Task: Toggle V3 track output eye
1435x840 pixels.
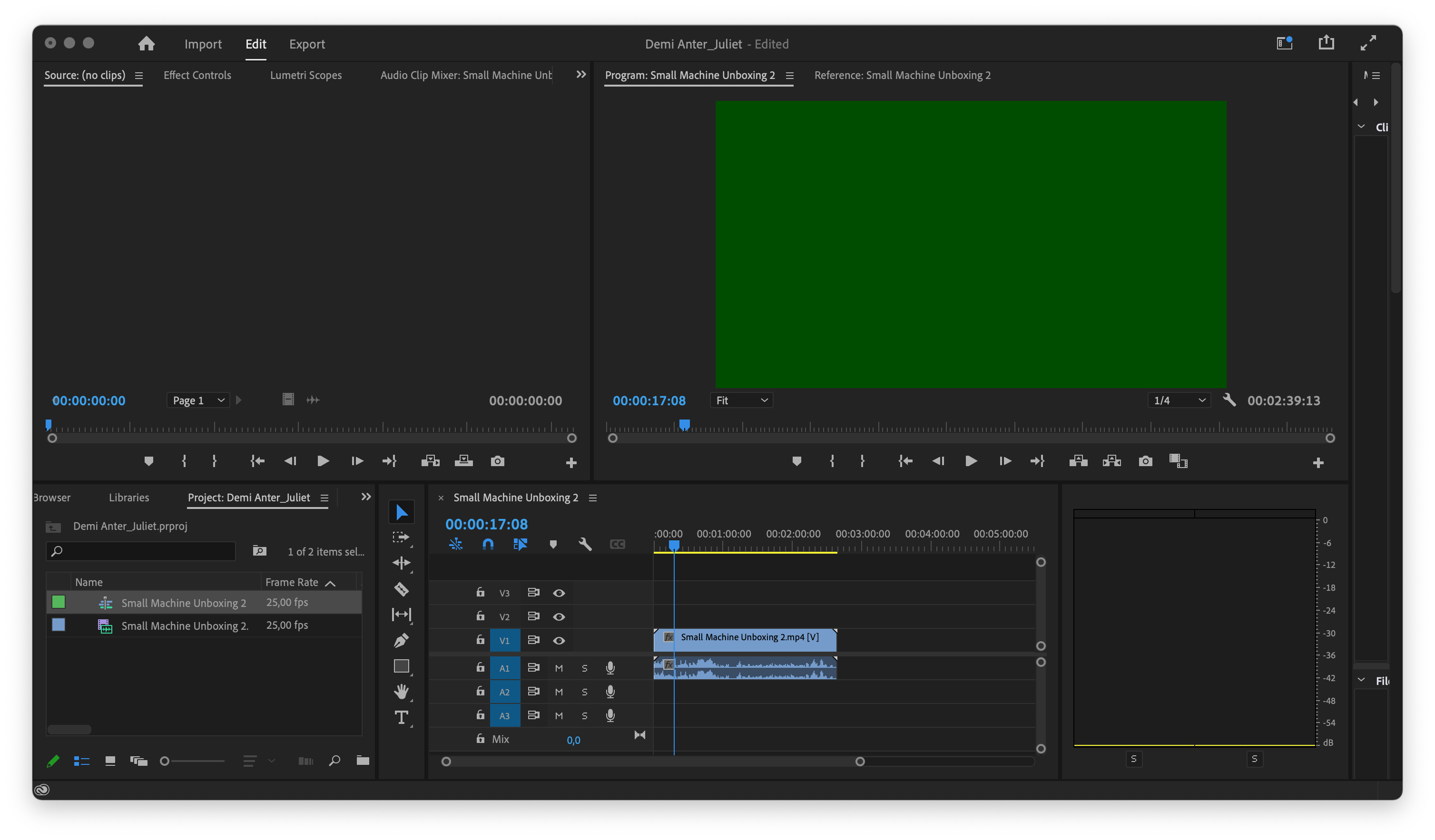Action: click(x=559, y=593)
